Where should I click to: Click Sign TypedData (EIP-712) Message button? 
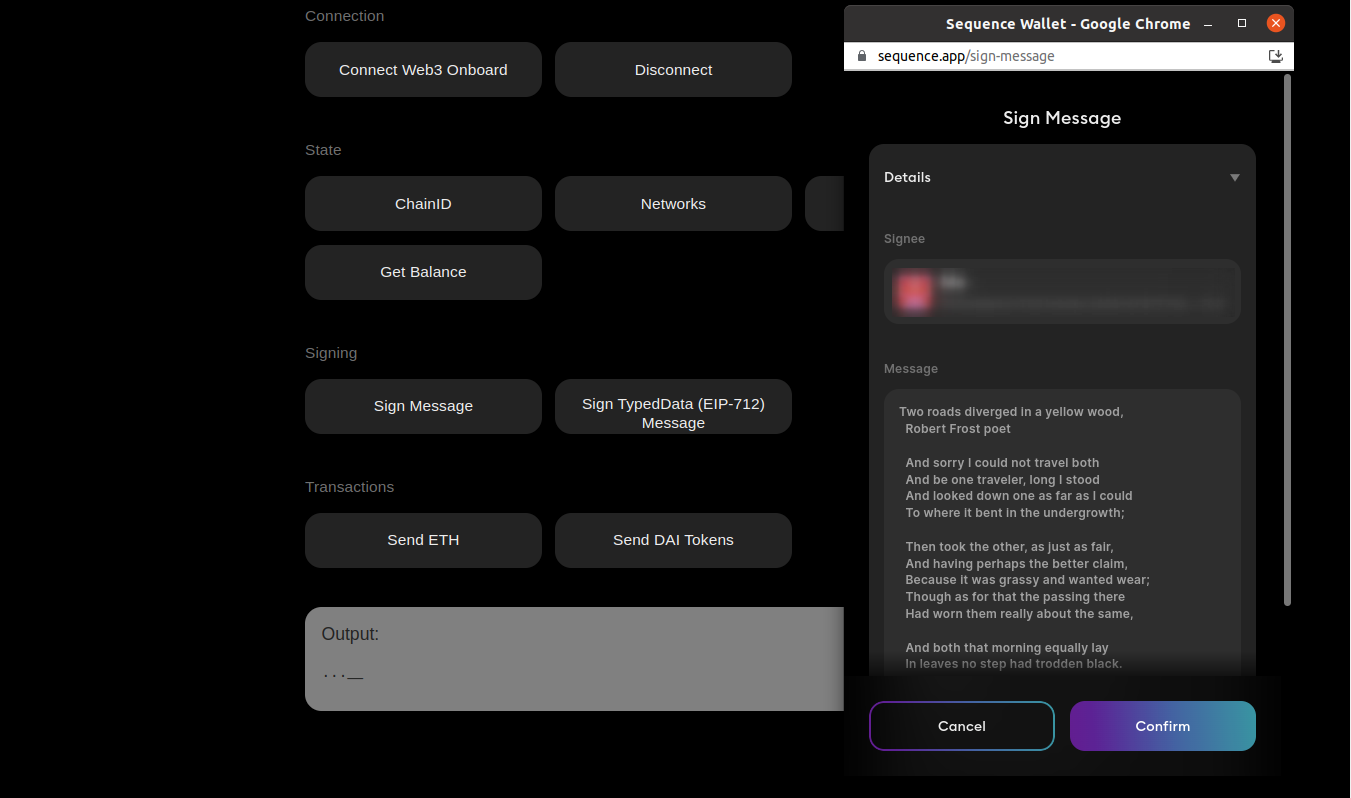pos(673,406)
